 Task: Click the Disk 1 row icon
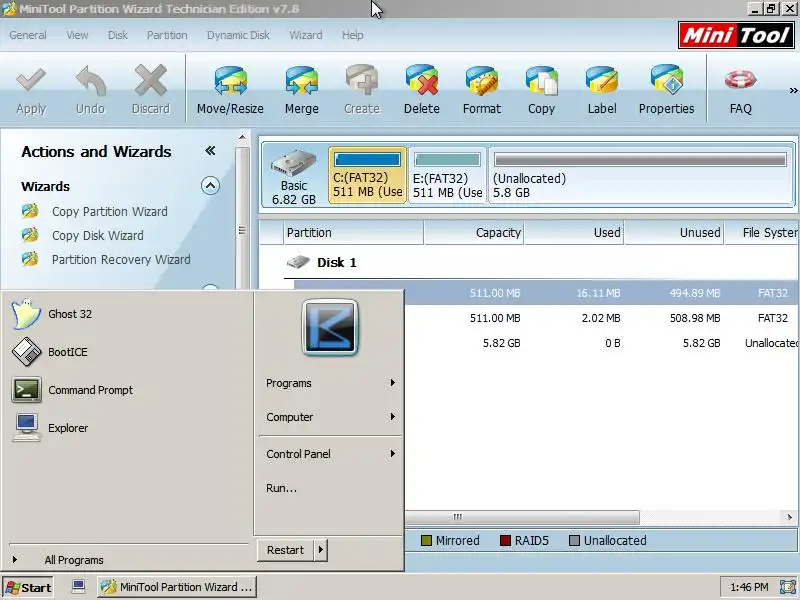click(298, 262)
